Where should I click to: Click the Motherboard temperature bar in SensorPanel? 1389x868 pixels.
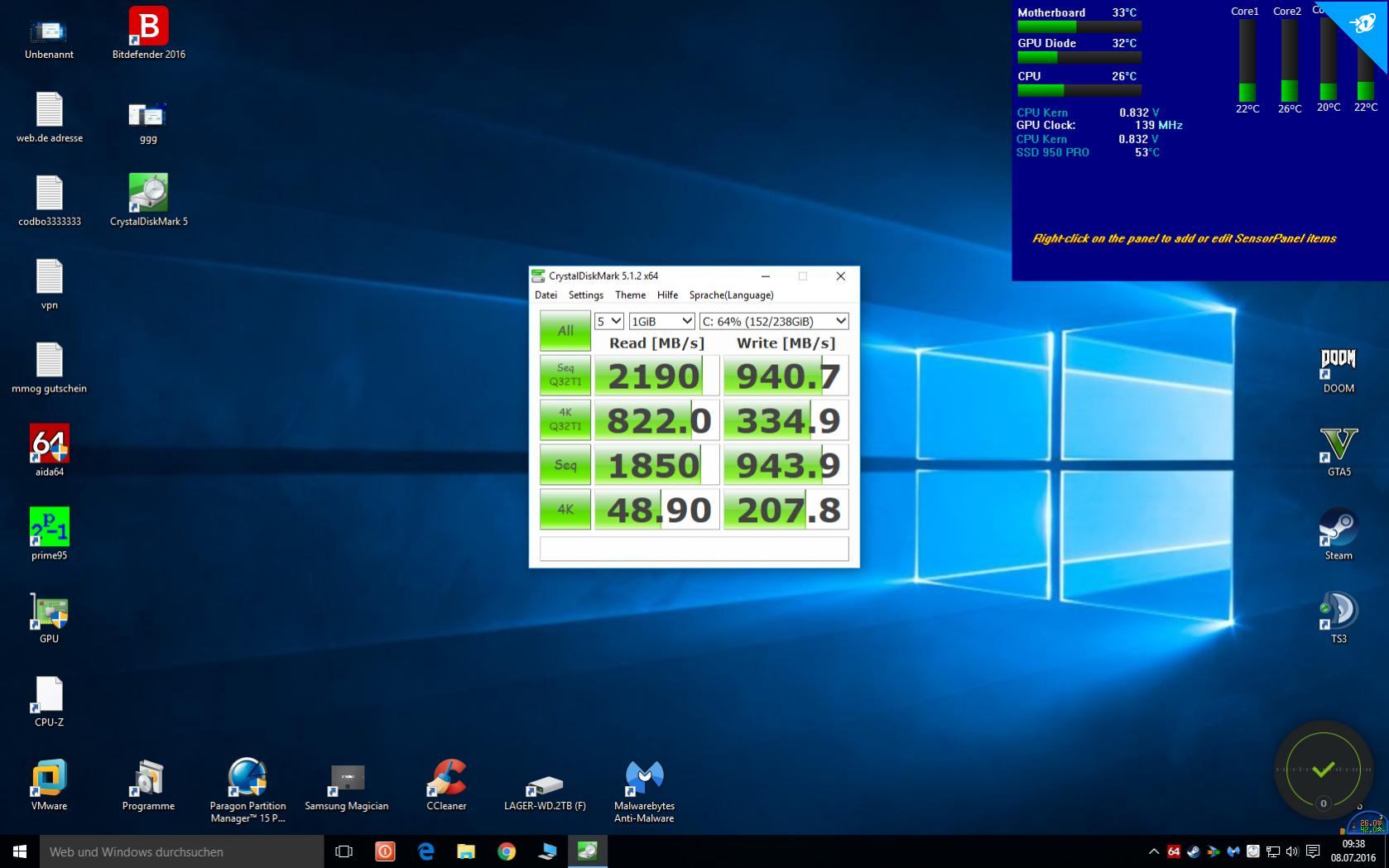tap(1079, 26)
